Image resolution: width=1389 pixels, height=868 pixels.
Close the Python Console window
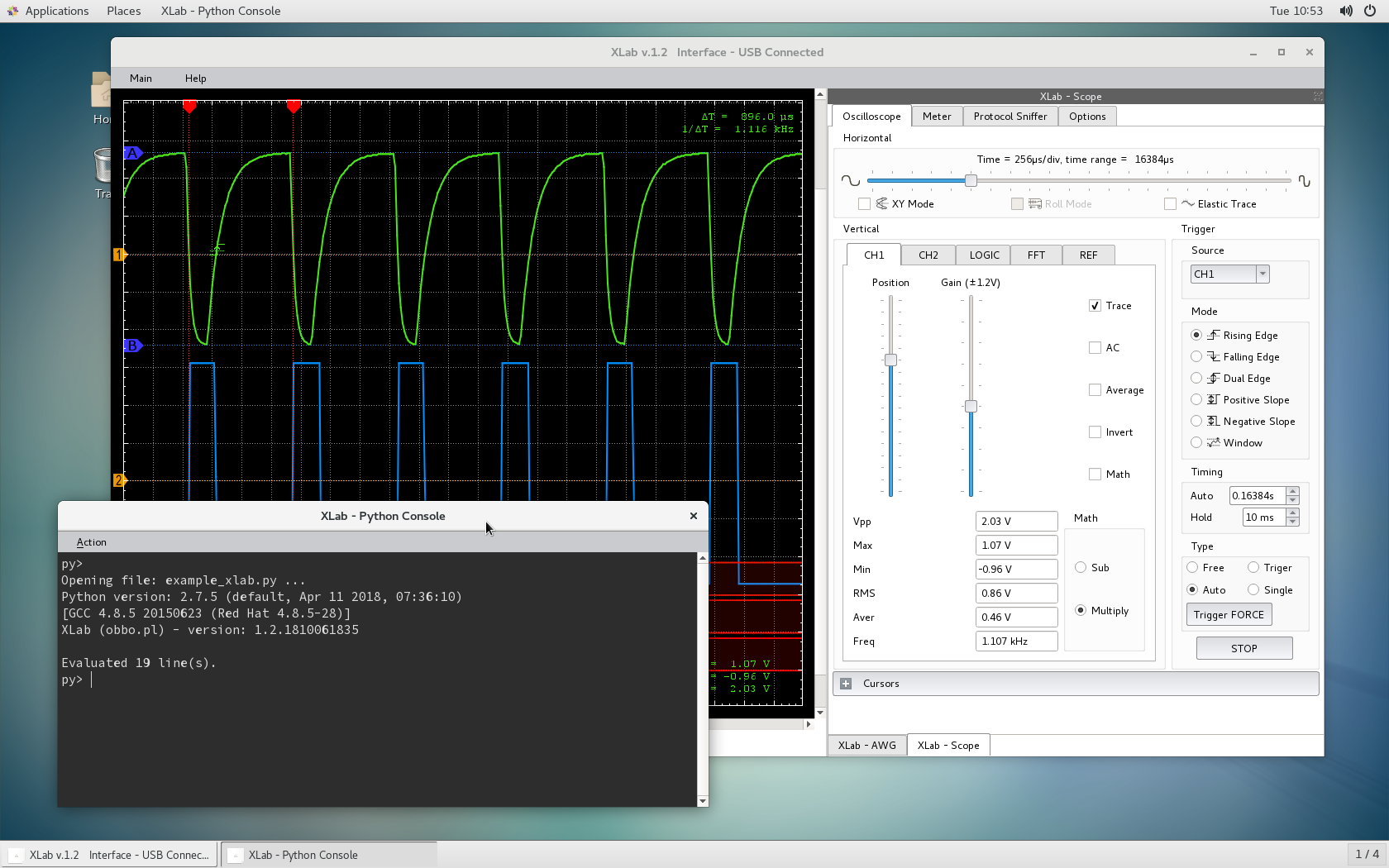694,516
